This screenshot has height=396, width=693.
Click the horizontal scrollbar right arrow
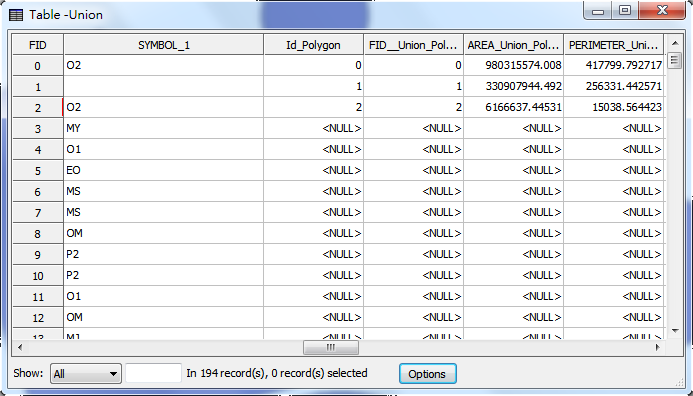pyautogui.click(x=658, y=347)
